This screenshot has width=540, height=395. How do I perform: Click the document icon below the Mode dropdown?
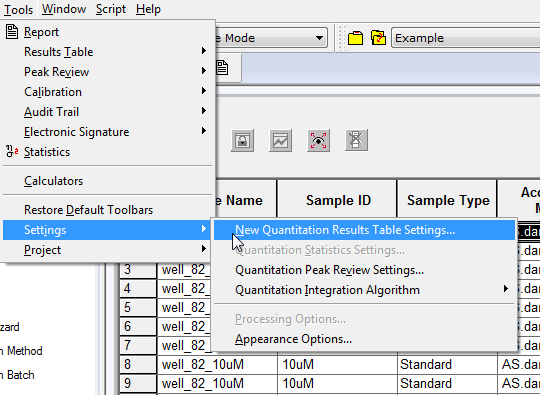tap(222, 67)
